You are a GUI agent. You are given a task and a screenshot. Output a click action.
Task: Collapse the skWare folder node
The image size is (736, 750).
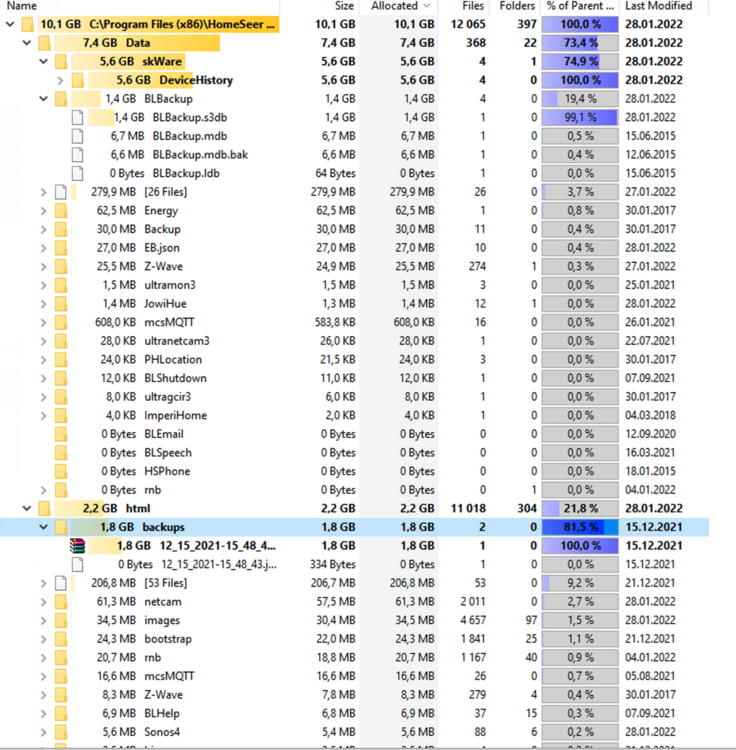pyautogui.click(x=44, y=61)
